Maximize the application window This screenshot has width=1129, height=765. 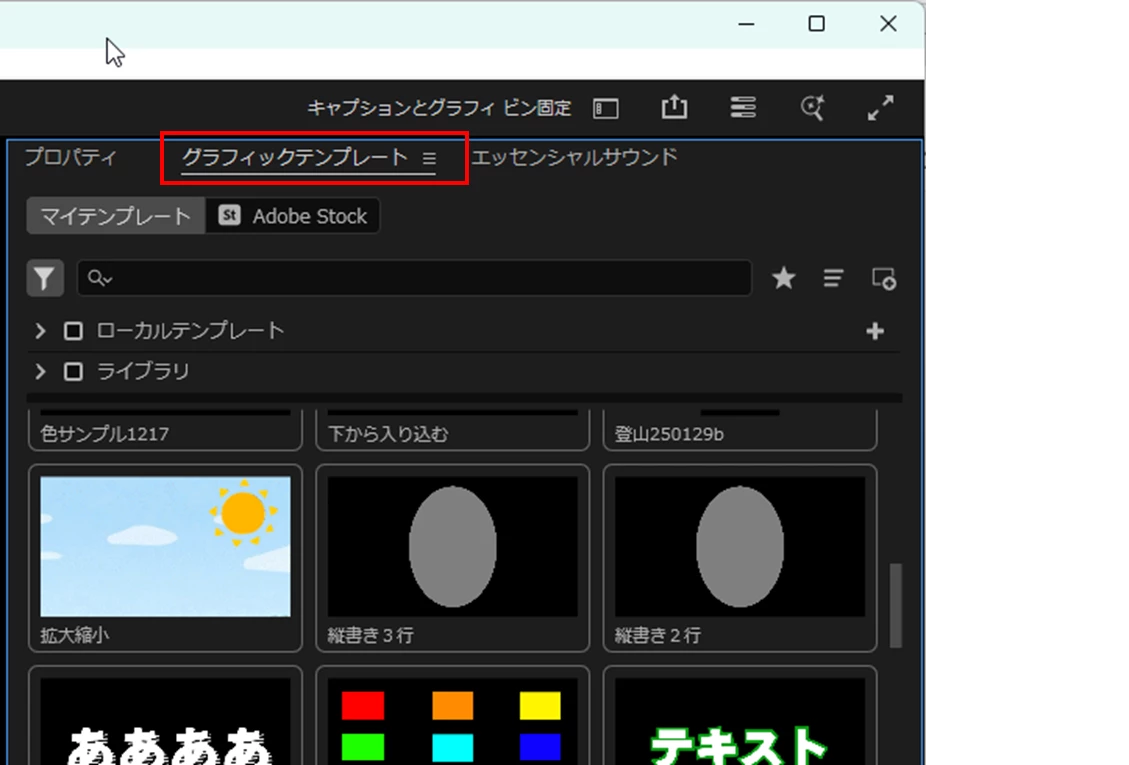[x=817, y=24]
